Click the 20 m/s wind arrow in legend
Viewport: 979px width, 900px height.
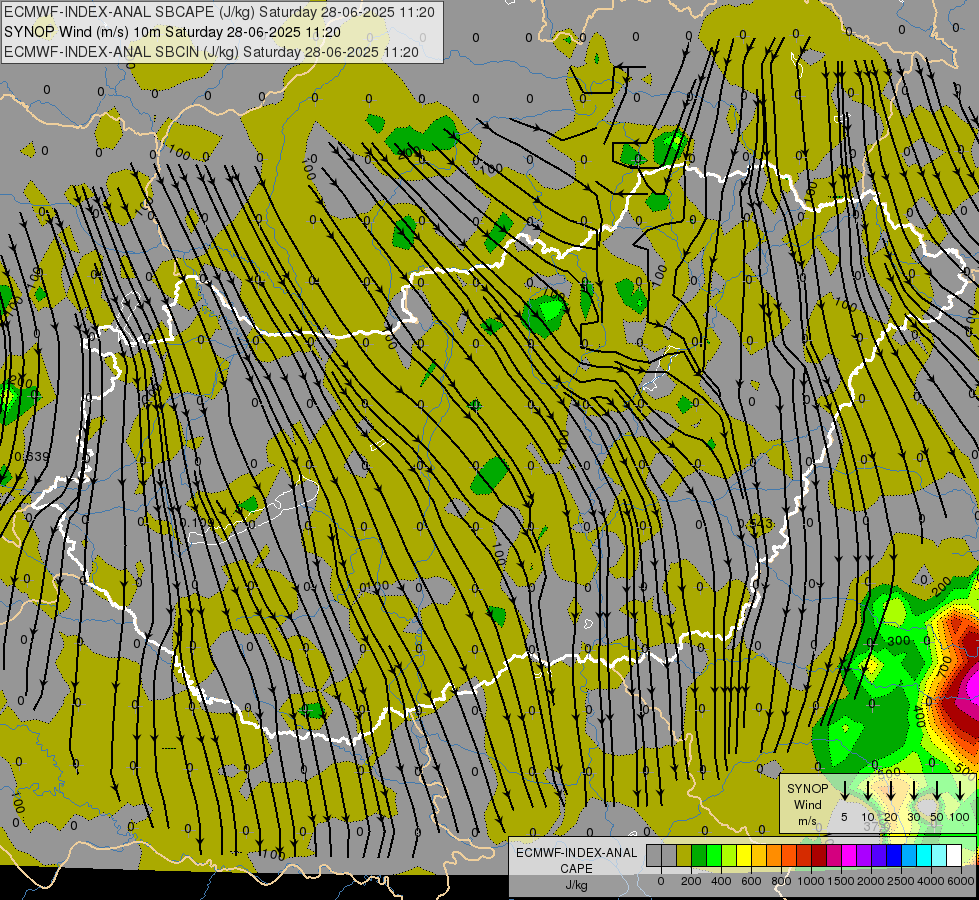(891, 790)
